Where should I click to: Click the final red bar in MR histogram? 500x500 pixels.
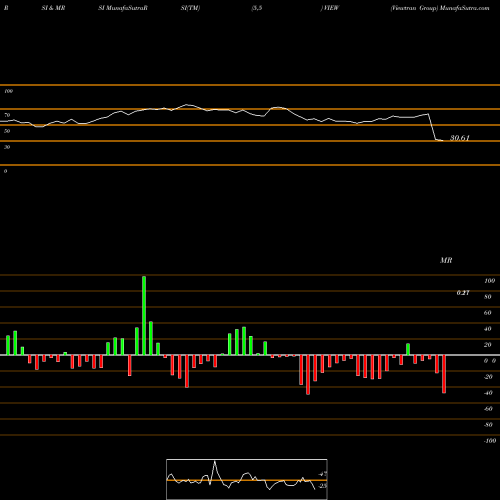(x=444, y=374)
